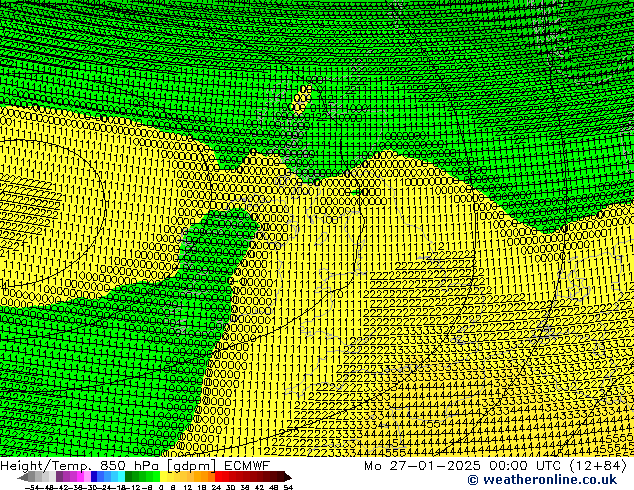Click the weatheronline.co.uk copyright link
The width and height of the screenshot is (634, 490).
(542, 480)
